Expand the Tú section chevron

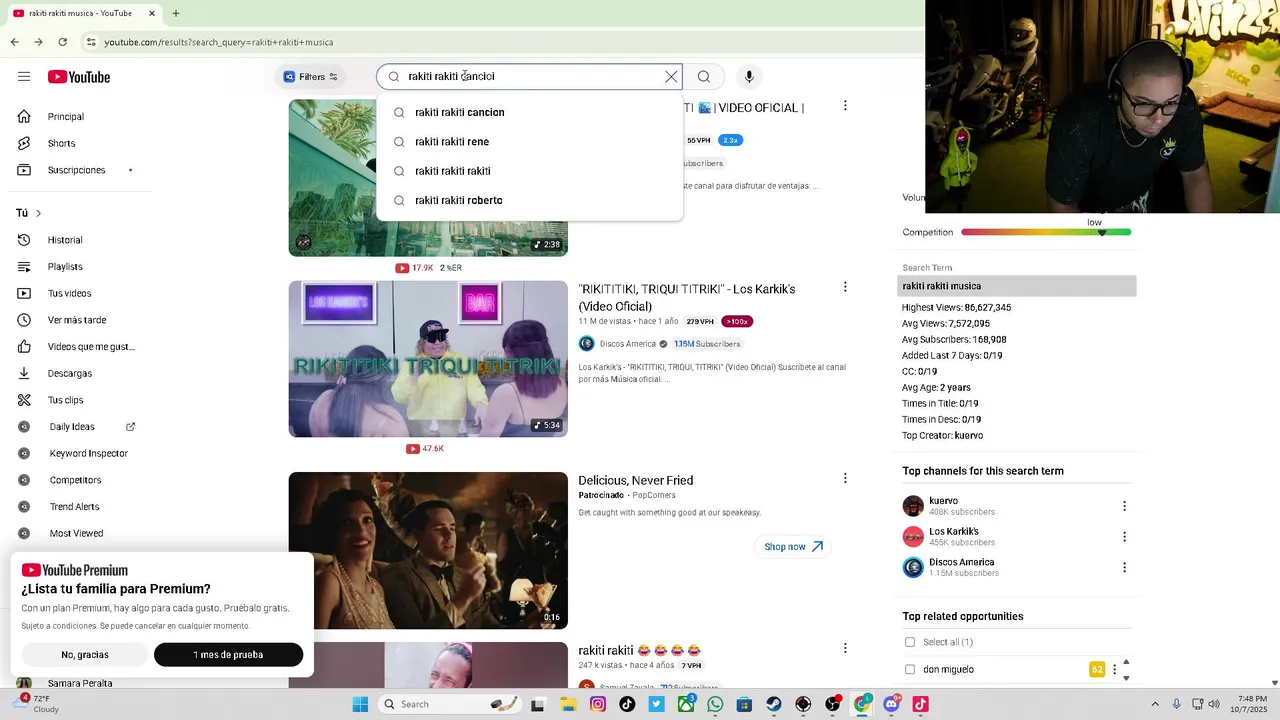(38, 213)
